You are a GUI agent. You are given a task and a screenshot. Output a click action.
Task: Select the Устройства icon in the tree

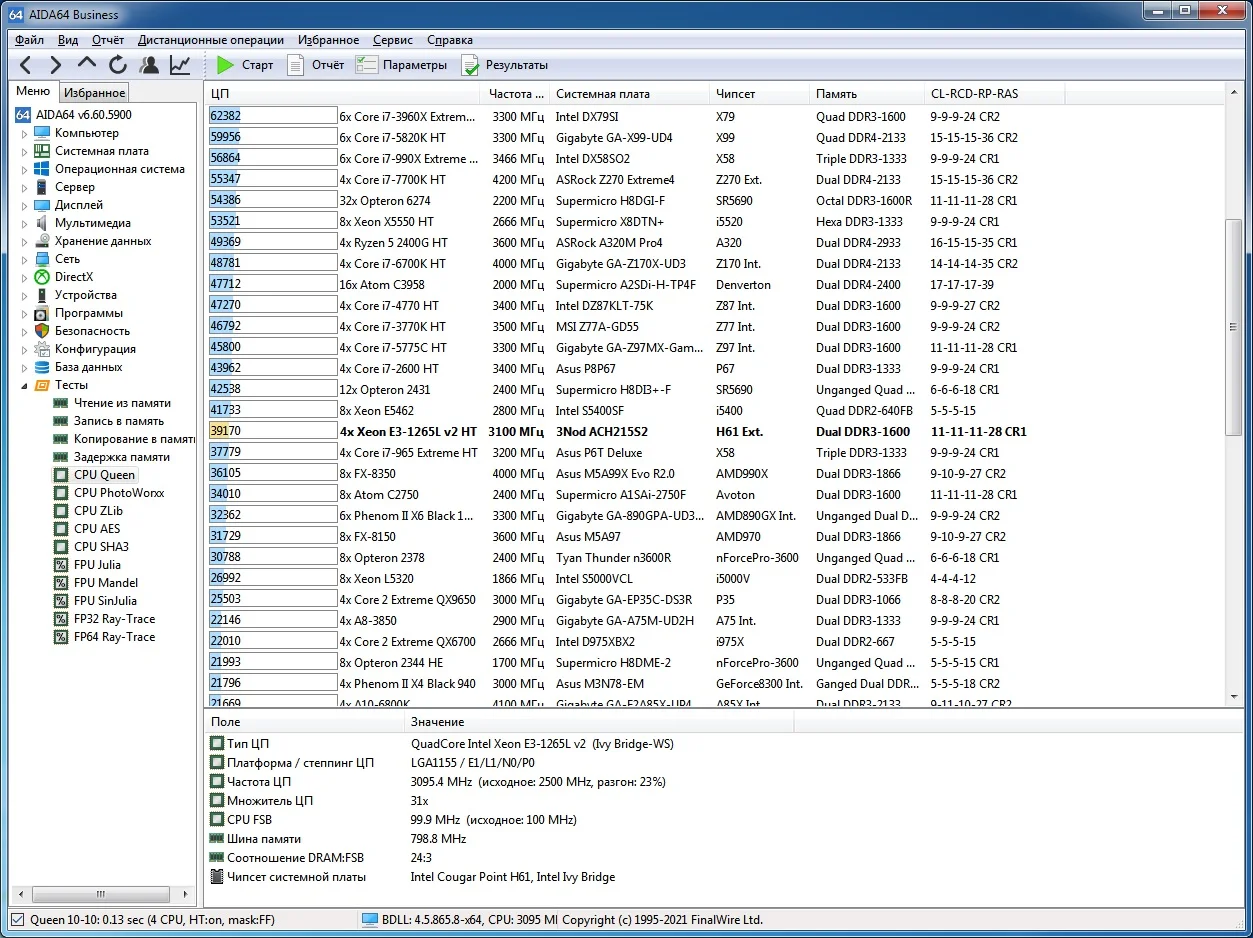42,295
